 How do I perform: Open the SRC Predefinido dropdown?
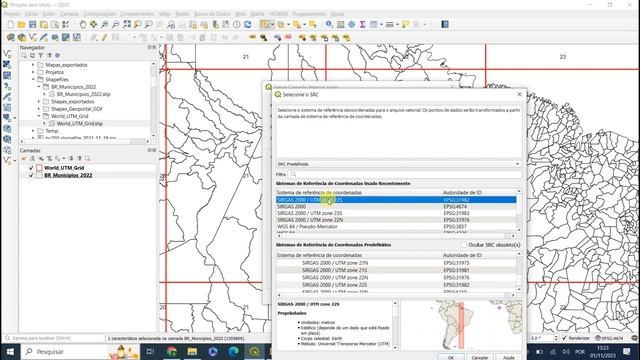(x=399, y=164)
